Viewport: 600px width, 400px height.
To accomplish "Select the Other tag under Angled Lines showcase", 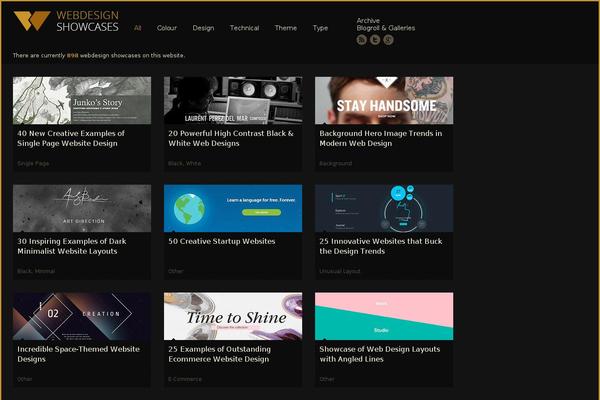I will [x=327, y=379].
